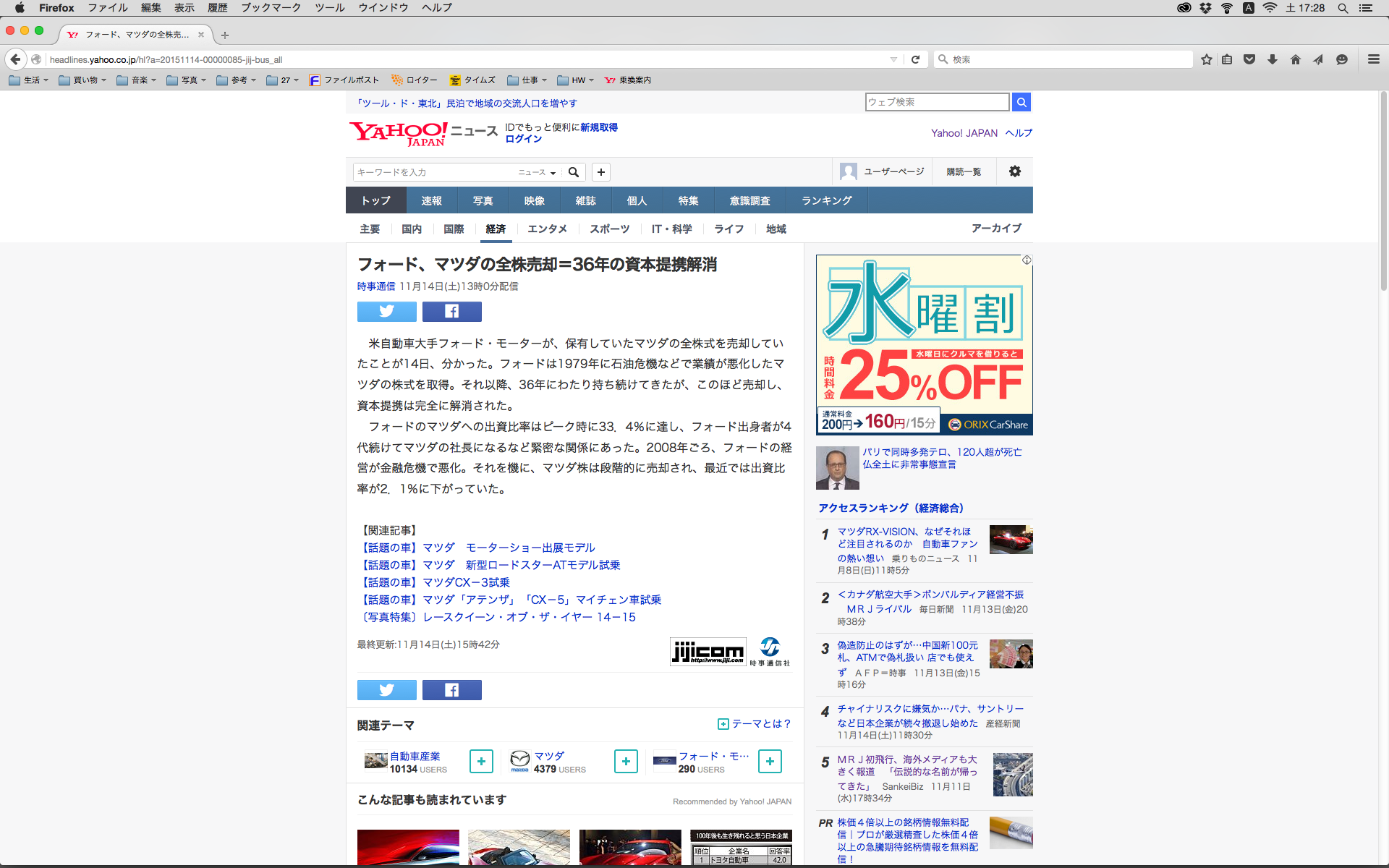
Task: Follow the 自動車産業 theme with its plus button
Action: [481, 761]
